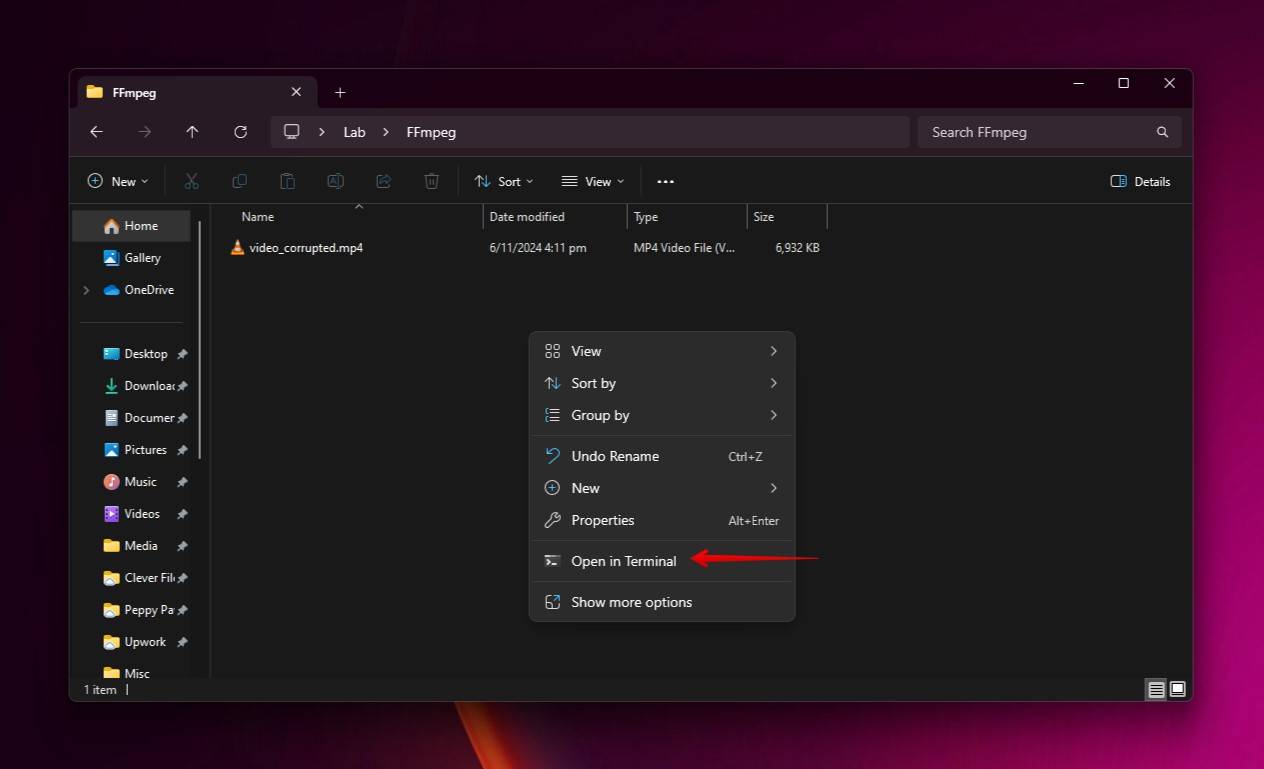Viewport: 1264px width, 769px height.
Task: Open OneDrive in the navigation pane
Action: click(139, 290)
